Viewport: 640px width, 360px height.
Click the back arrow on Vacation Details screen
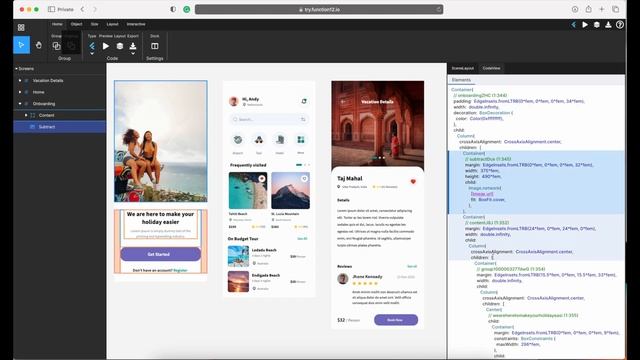[x=343, y=102]
